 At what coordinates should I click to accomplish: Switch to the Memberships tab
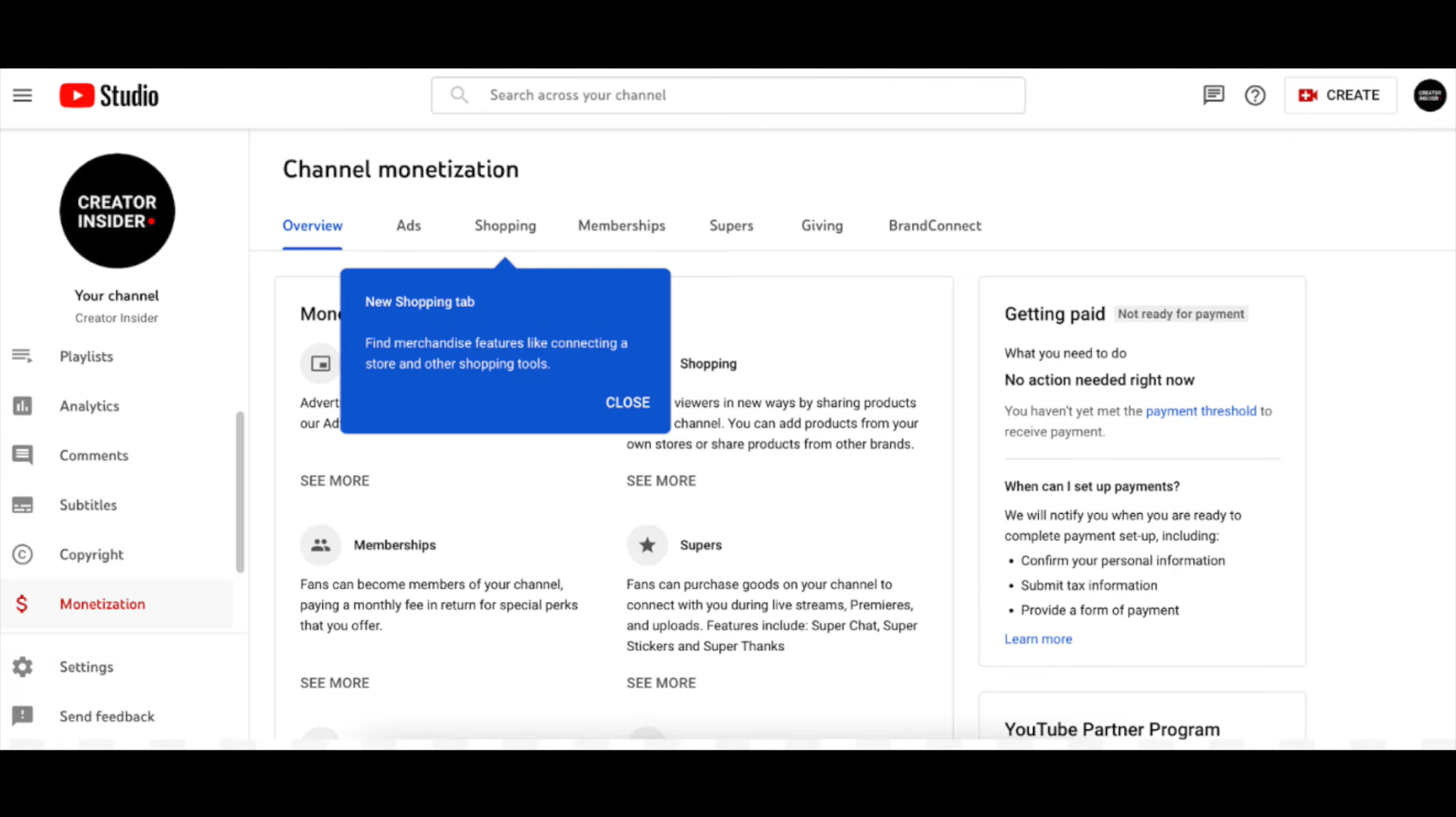pos(621,226)
